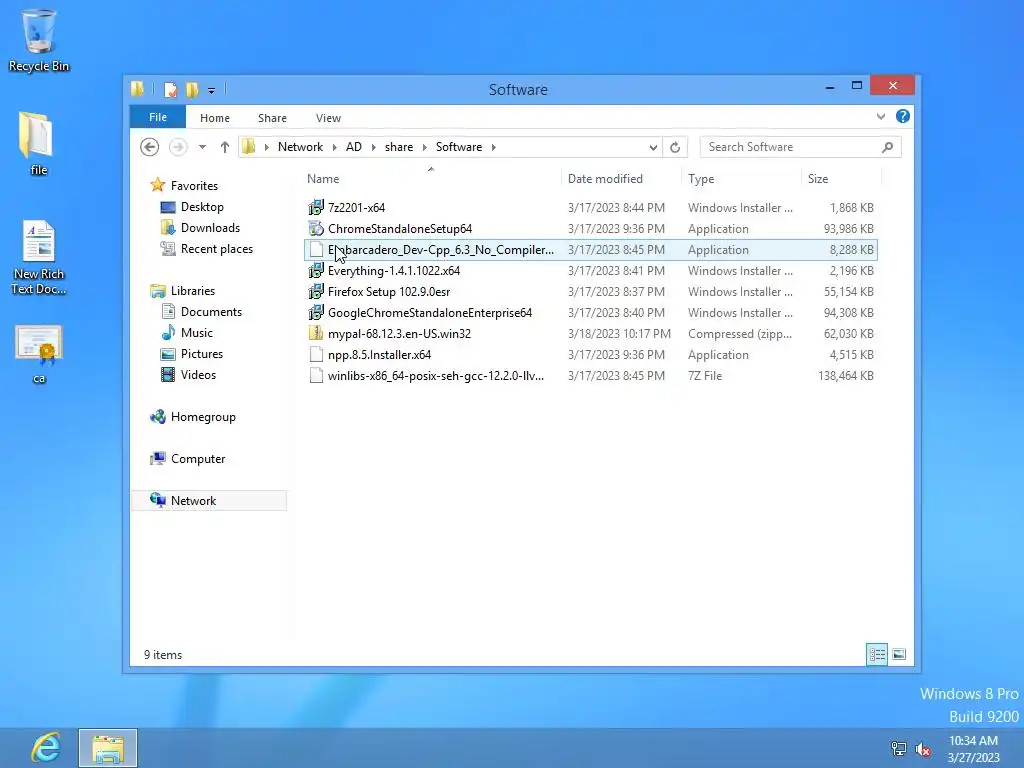Expand the arrow after AD in breadcrumb
1024x768 pixels.
click(374, 148)
